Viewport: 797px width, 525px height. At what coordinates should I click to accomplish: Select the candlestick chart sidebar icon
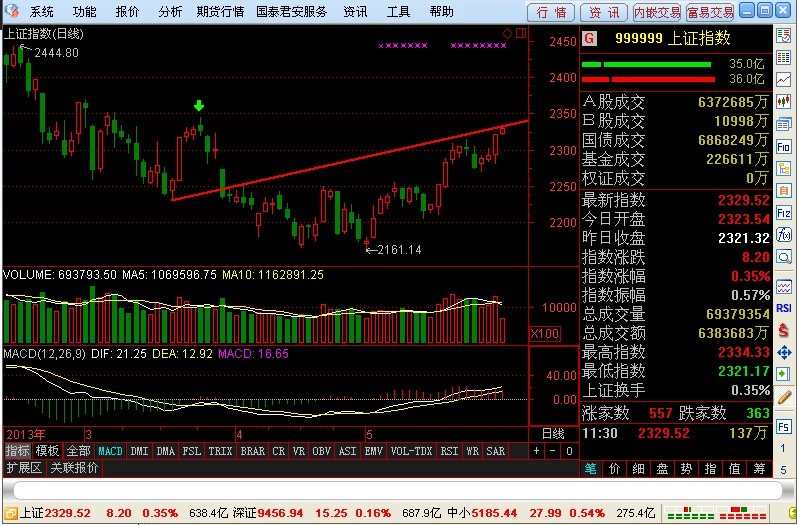coord(783,102)
